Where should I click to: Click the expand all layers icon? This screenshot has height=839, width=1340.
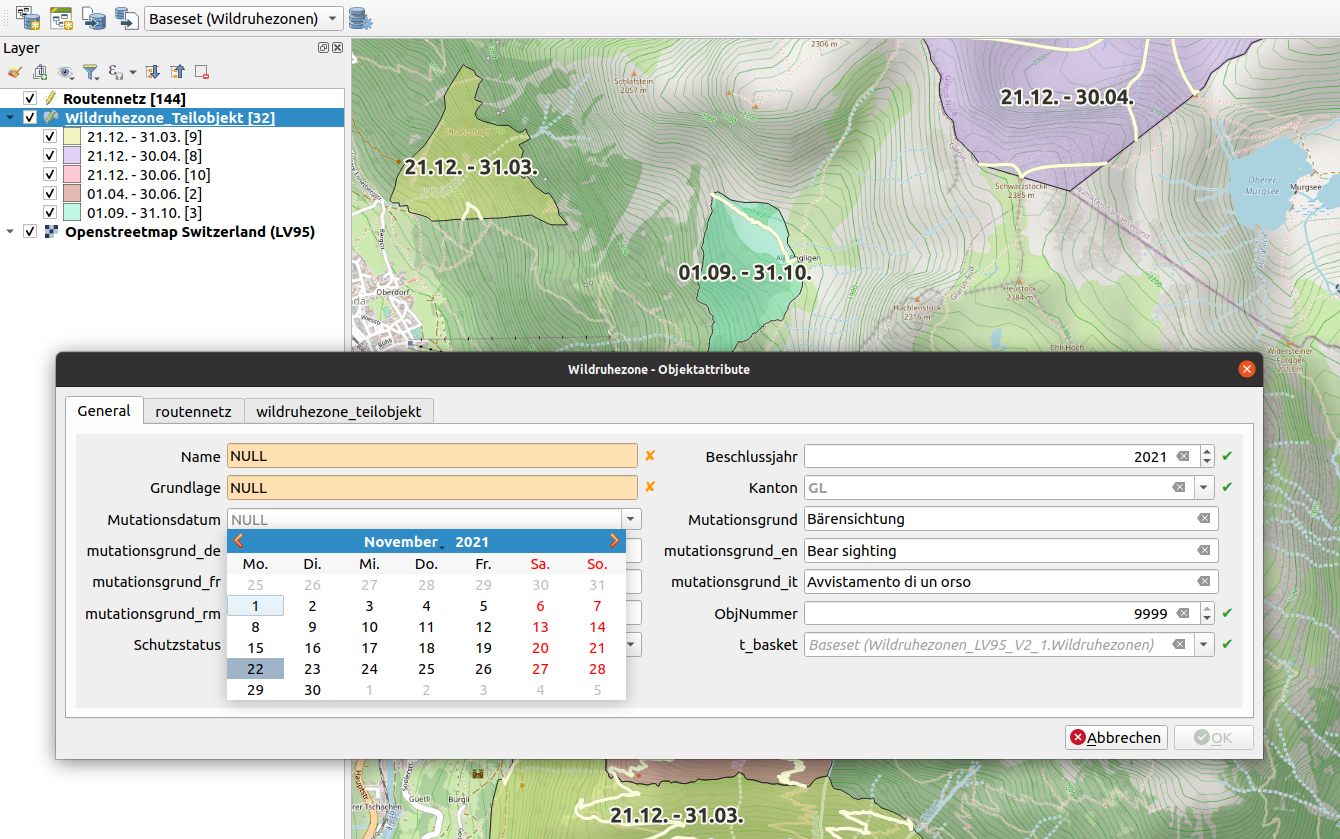click(x=152, y=72)
